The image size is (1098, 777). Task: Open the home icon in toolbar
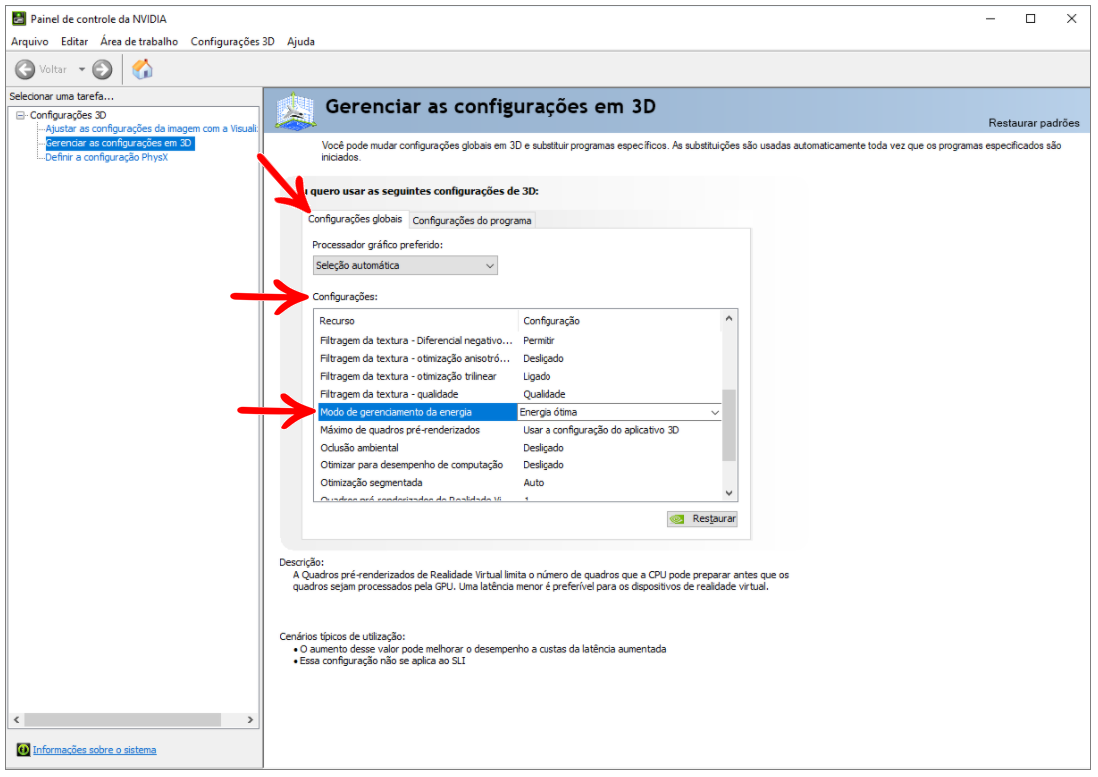click(x=142, y=69)
